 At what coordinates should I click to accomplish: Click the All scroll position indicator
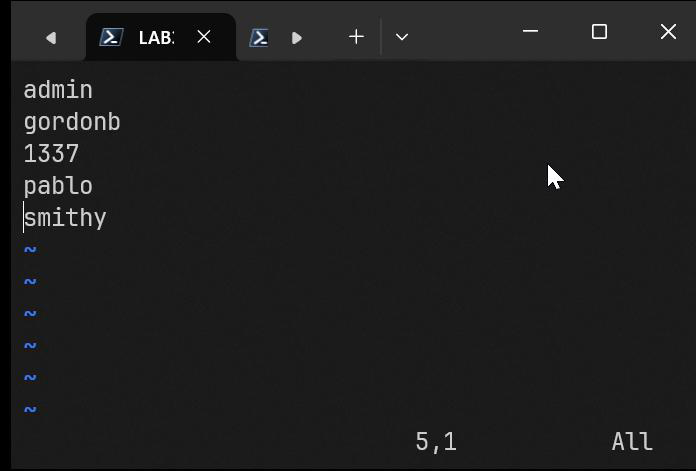point(632,442)
